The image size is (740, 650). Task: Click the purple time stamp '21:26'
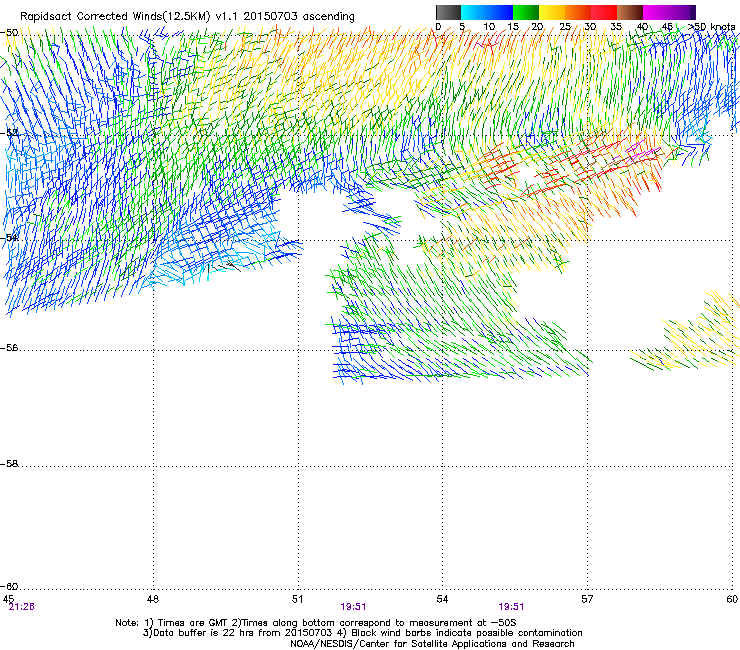tap(22, 607)
